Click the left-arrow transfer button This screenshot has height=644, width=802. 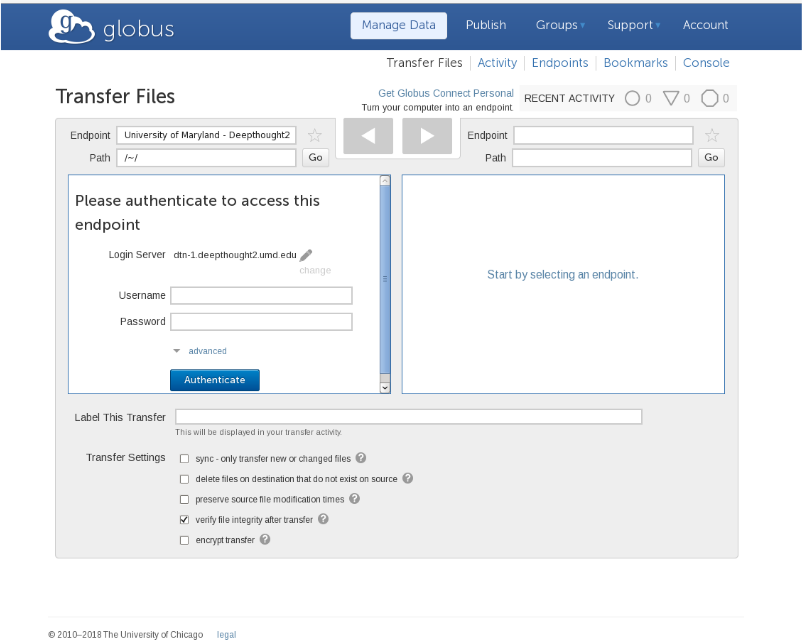pyautogui.click(x=368, y=136)
